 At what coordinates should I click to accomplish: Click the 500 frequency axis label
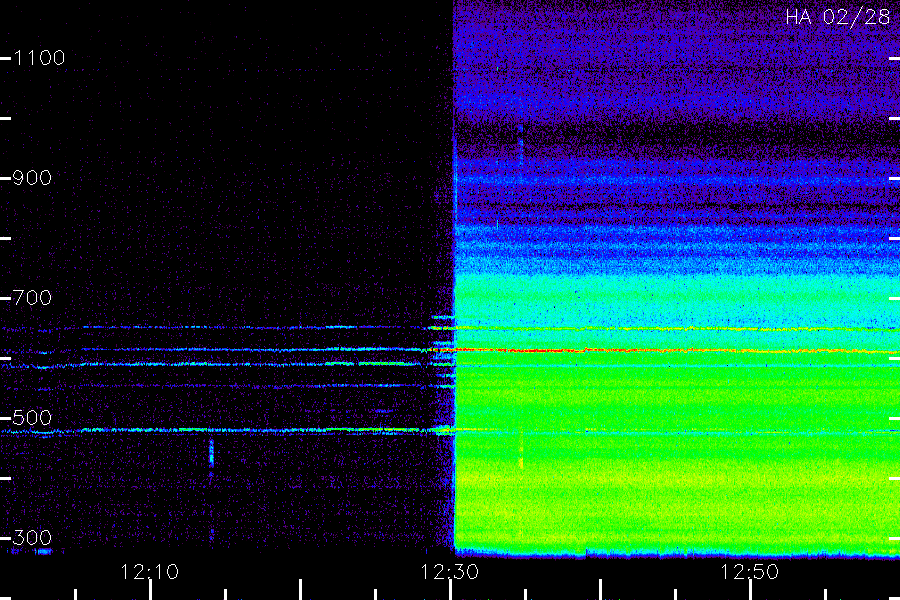[32, 418]
